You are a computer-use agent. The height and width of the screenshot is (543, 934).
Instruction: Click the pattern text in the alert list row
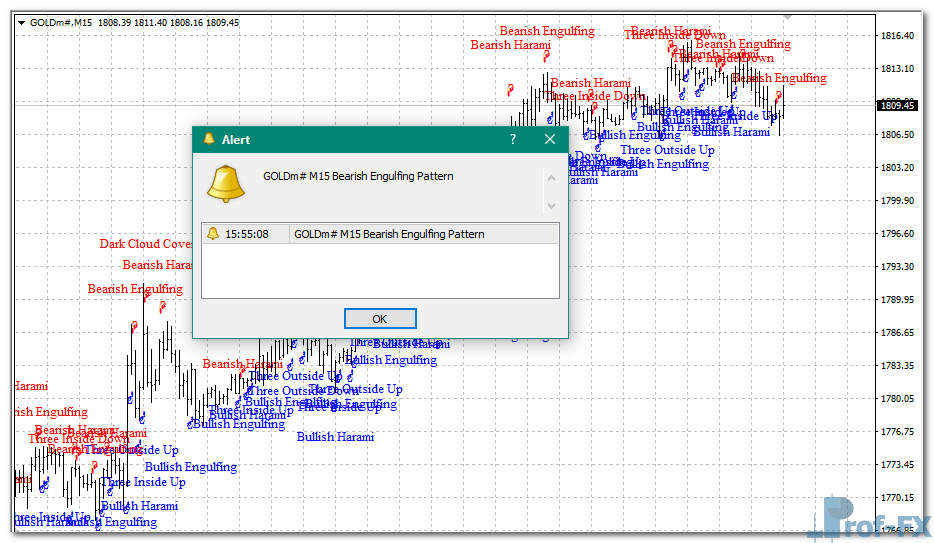[x=389, y=234]
